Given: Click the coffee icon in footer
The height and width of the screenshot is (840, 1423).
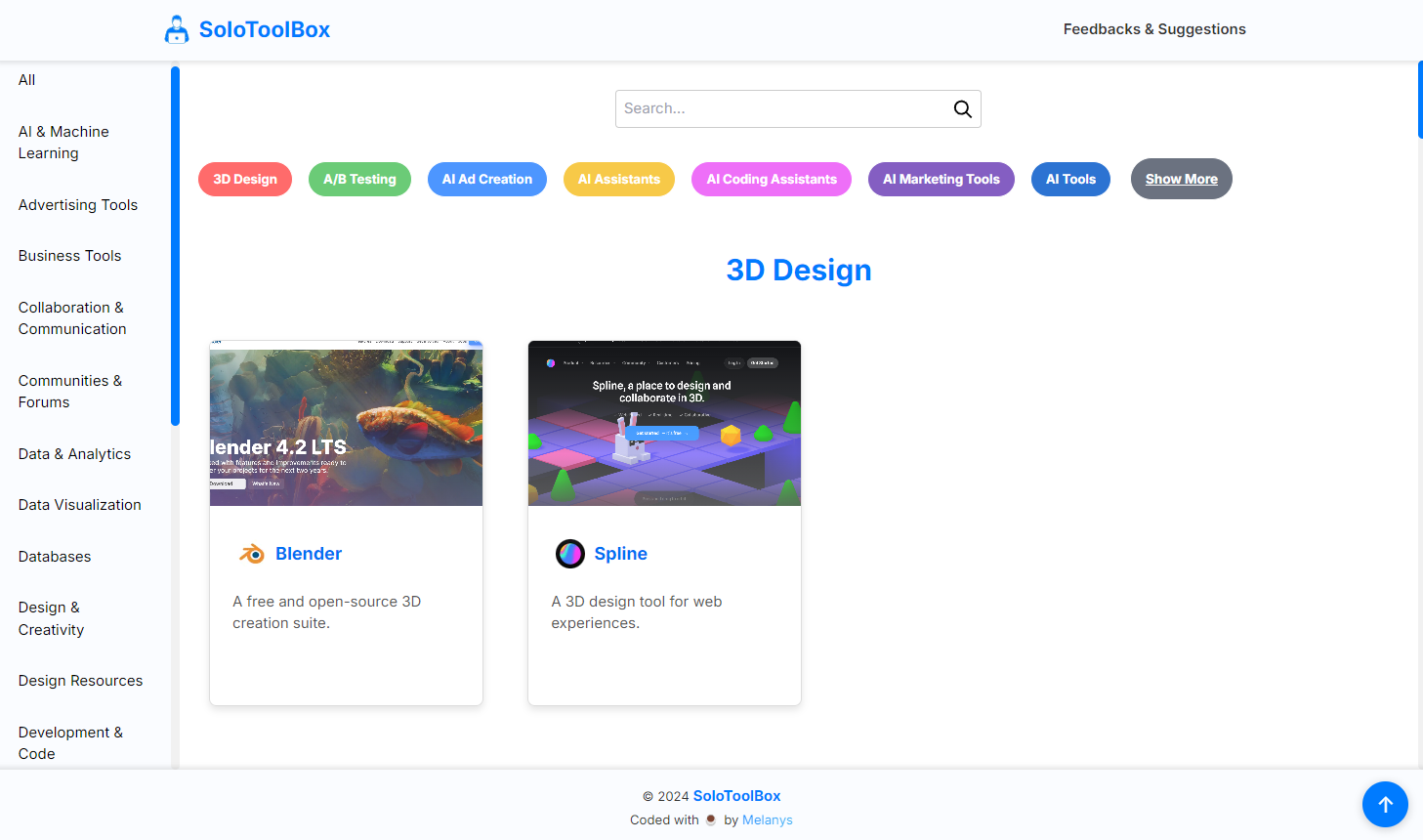Looking at the screenshot, I should coord(711,820).
